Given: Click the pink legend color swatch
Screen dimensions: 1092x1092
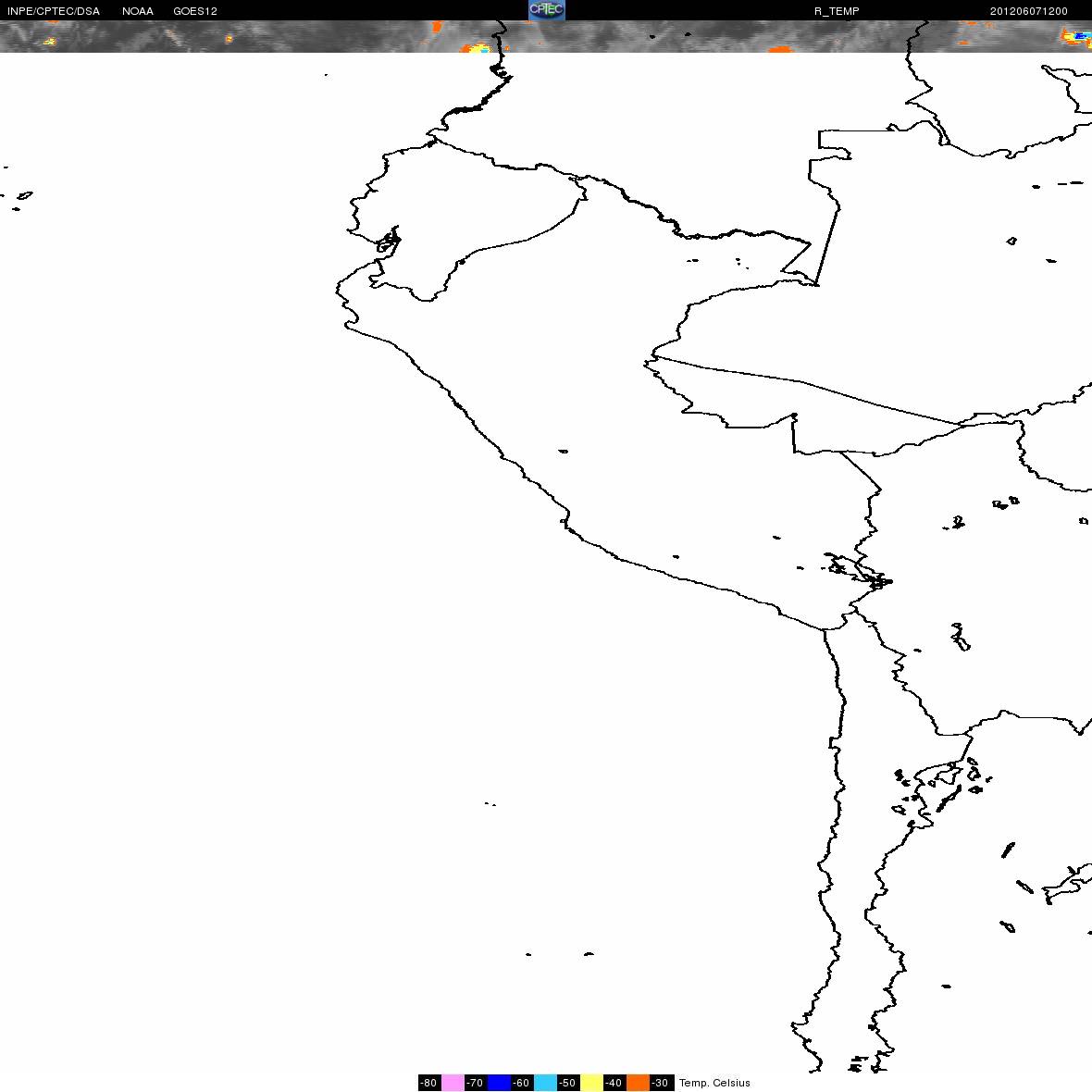Looking at the screenshot, I should tap(453, 1082).
